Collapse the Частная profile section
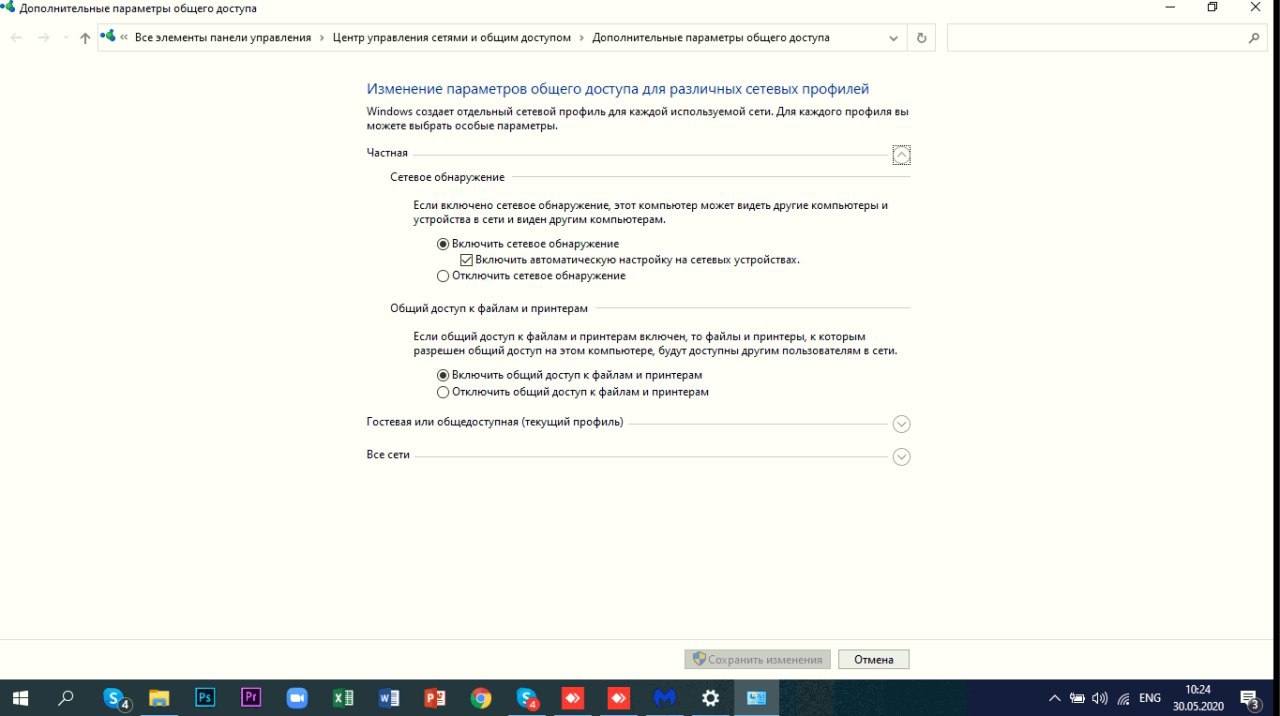1280x716 pixels. pyautogui.click(x=901, y=155)
